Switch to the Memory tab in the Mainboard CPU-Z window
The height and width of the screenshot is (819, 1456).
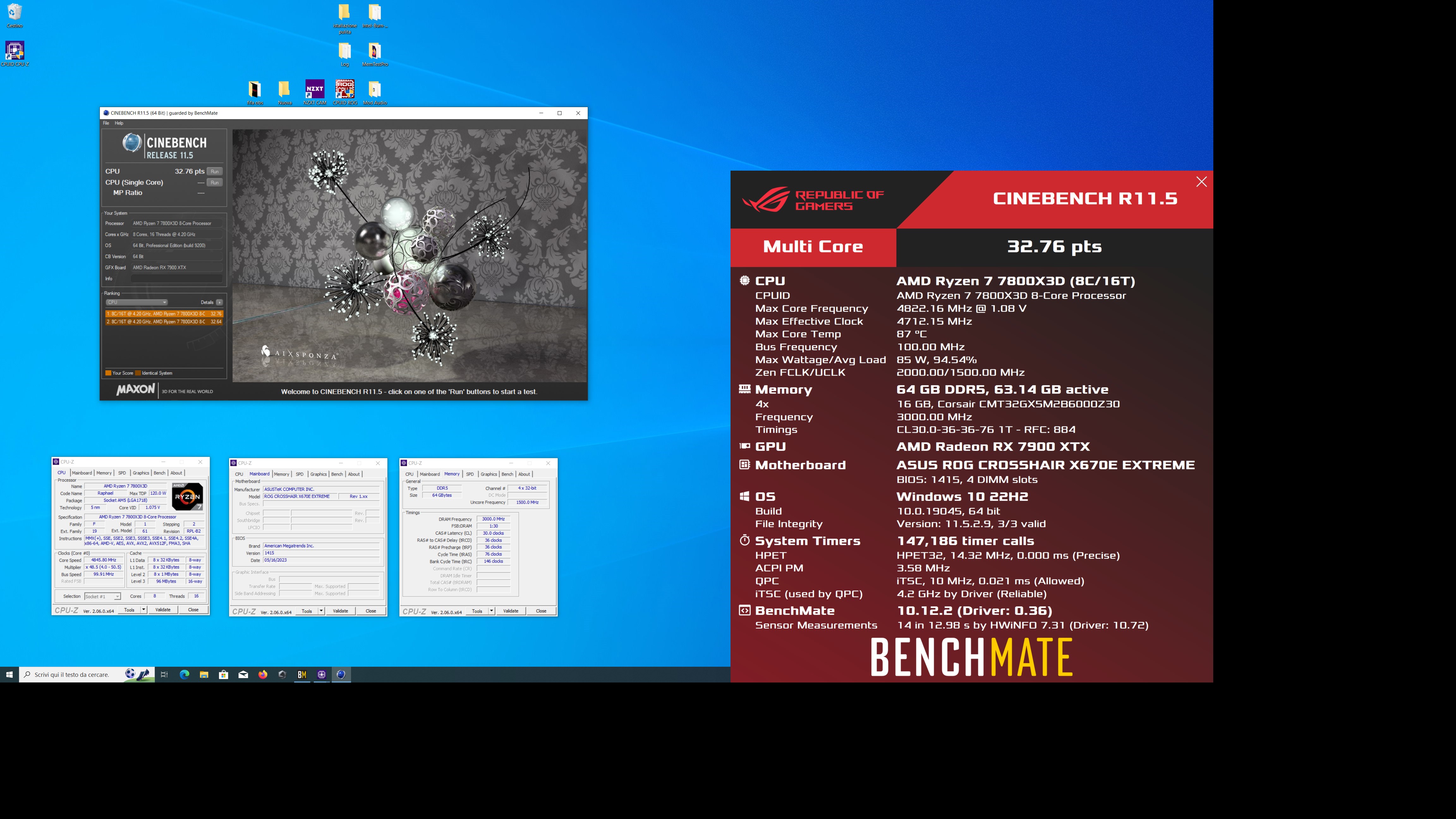(282, 474)
